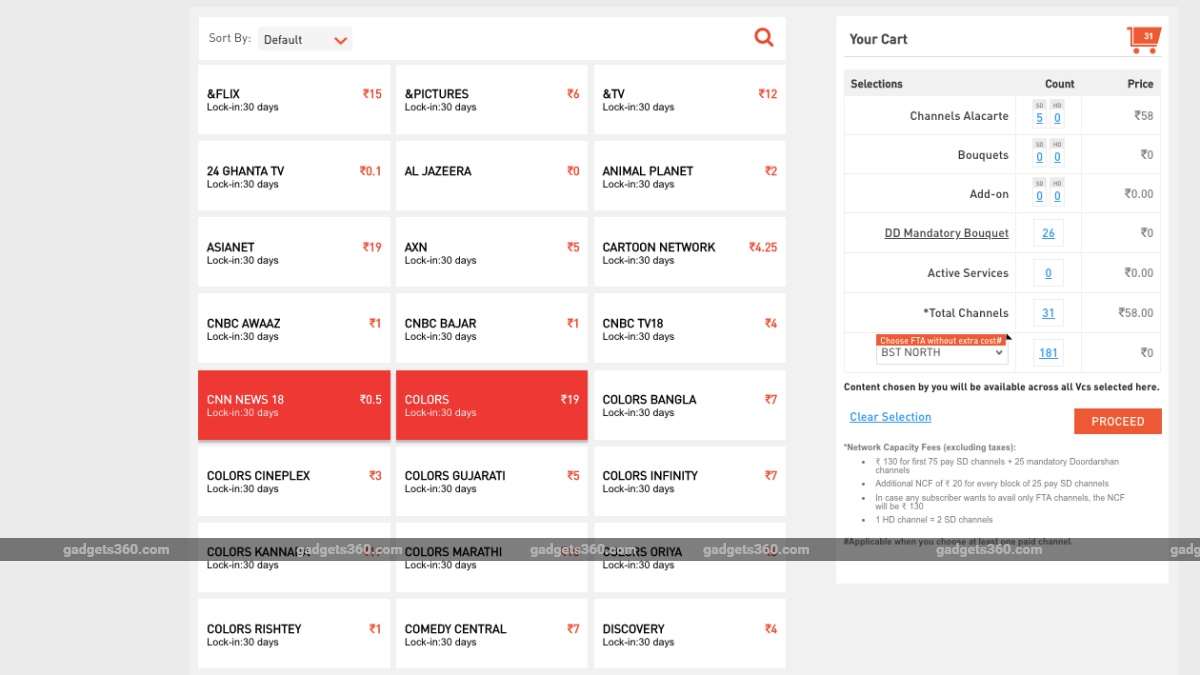
Task: Select the COLORS ORIYA channel card
Action: tap(690, 557)
